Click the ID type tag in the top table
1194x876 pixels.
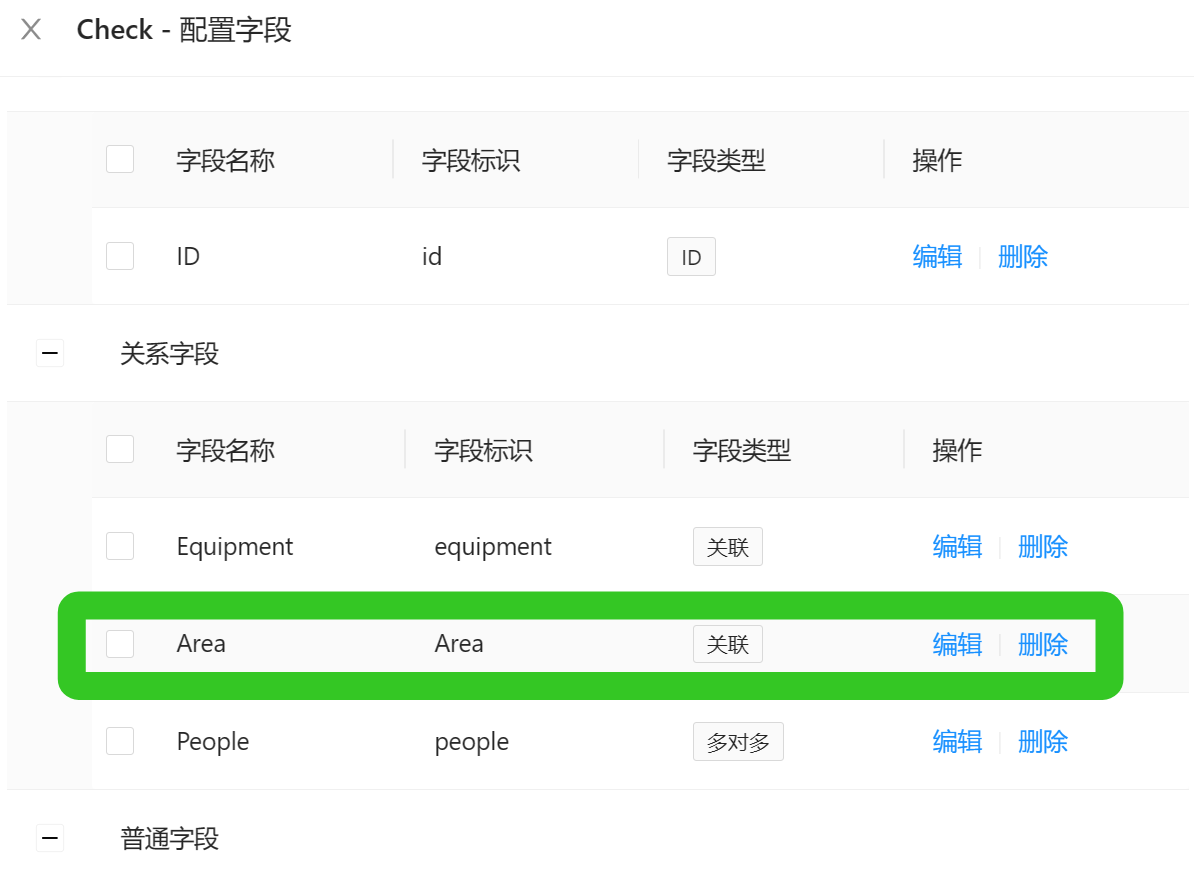click(691, 256)
